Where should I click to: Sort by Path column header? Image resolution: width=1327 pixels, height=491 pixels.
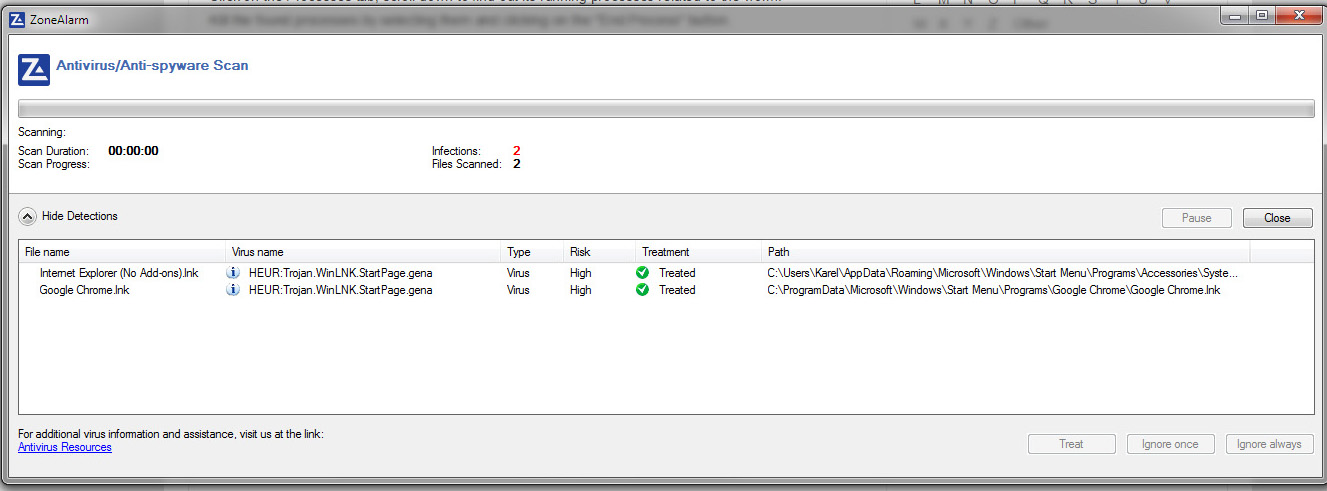coord(1005,252)
